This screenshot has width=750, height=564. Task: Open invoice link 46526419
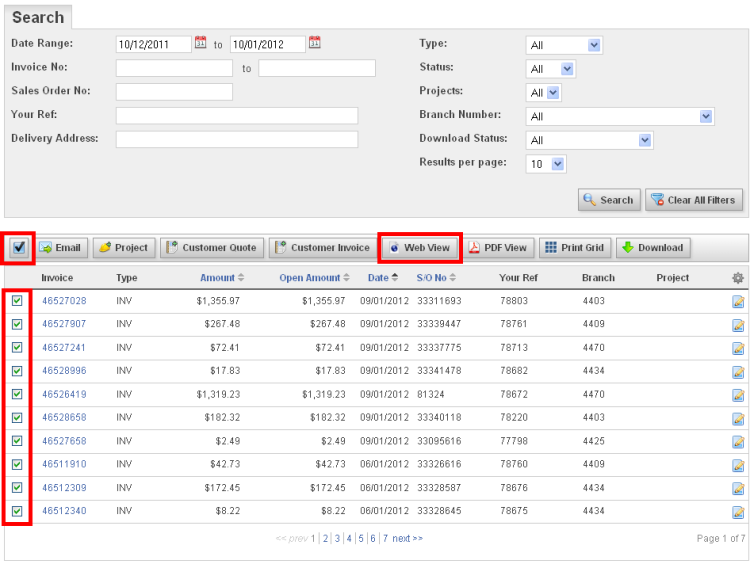tap(64, 395)
